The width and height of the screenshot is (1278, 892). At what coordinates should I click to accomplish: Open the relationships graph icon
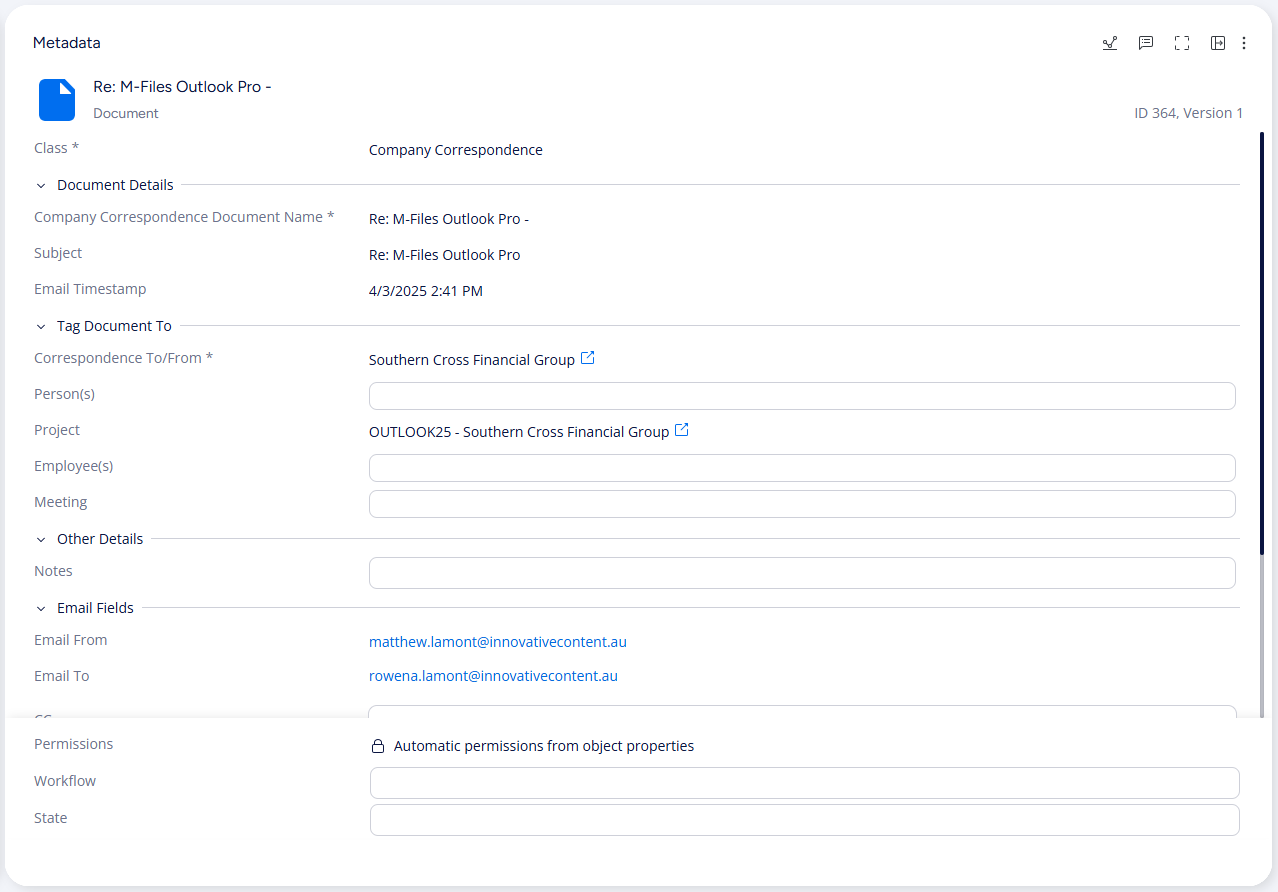pyautogui.click(x=1109, y=43)
